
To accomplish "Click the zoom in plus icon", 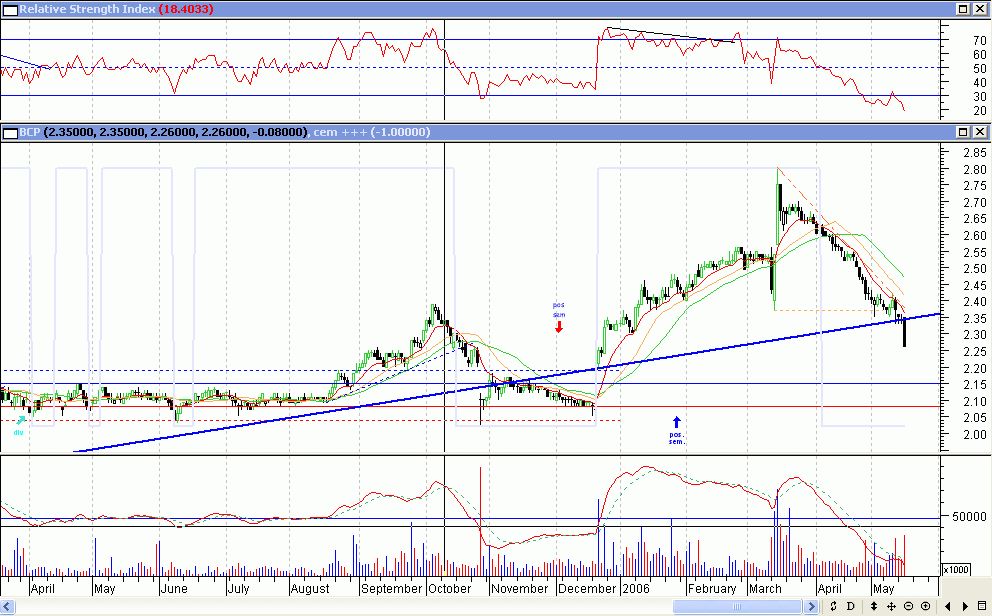I will (x=926, y=607).
